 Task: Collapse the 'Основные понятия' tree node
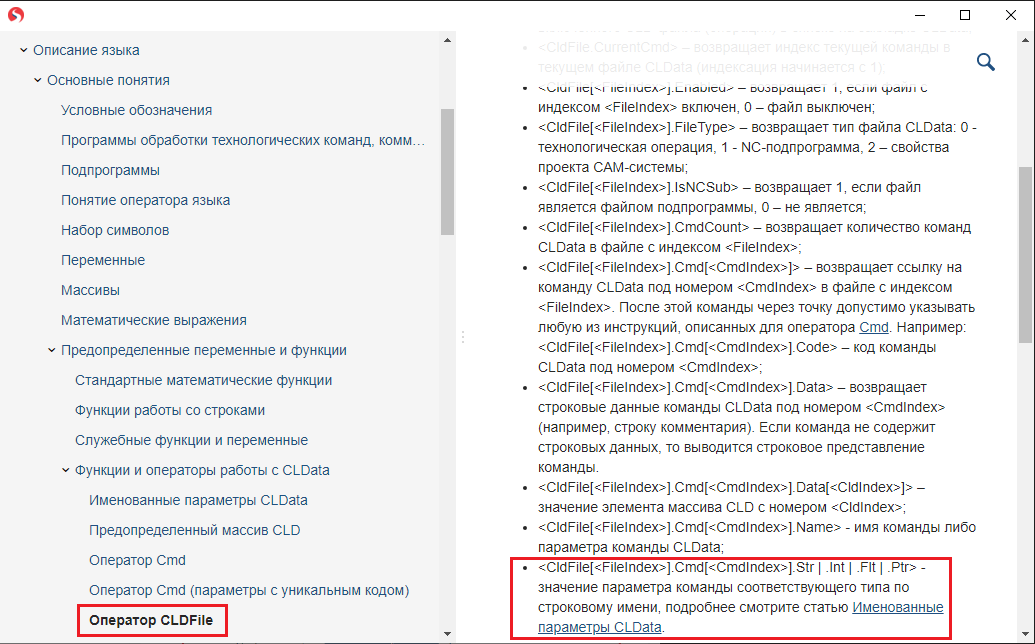pyautogui.click(x=37, y=80)
